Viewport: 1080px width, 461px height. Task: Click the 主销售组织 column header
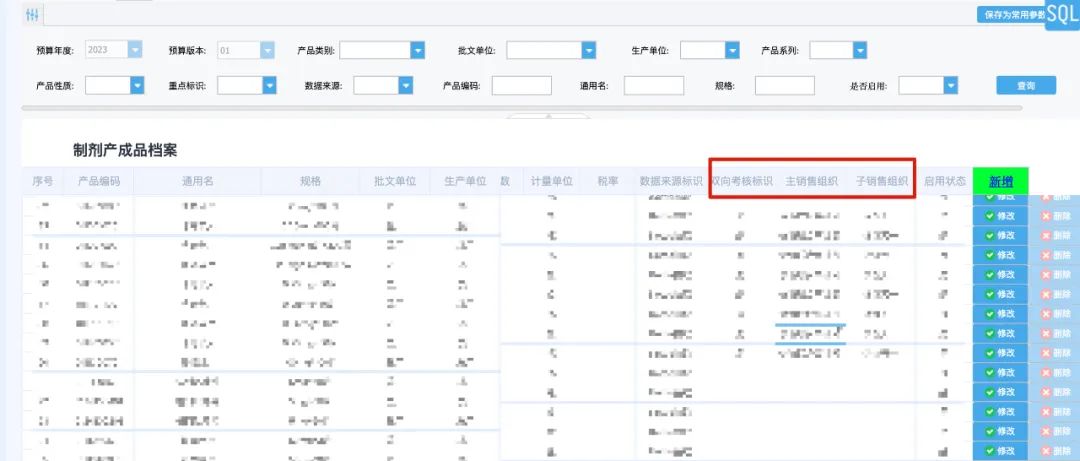812,182
